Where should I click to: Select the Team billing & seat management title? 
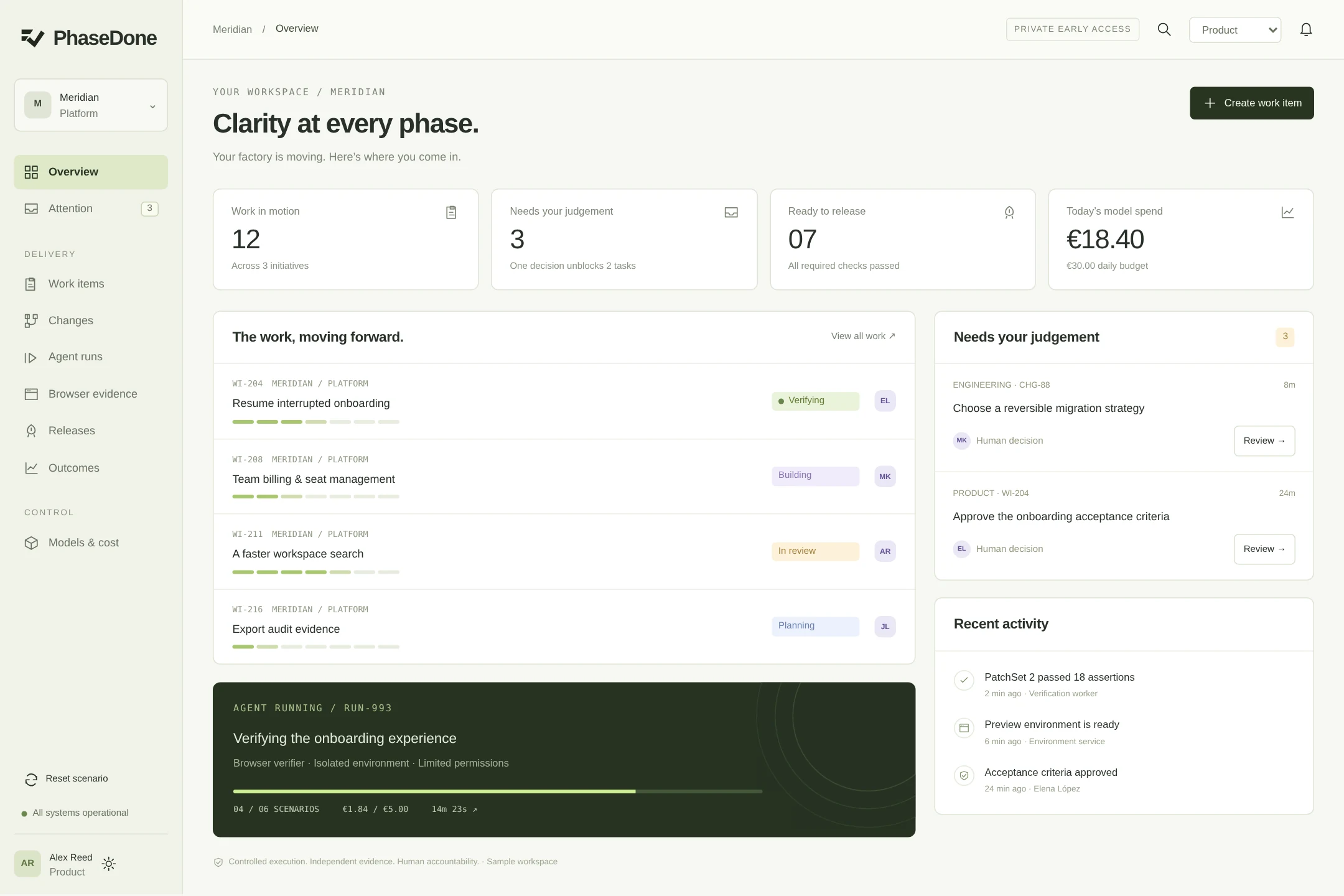tap(313, 479)
